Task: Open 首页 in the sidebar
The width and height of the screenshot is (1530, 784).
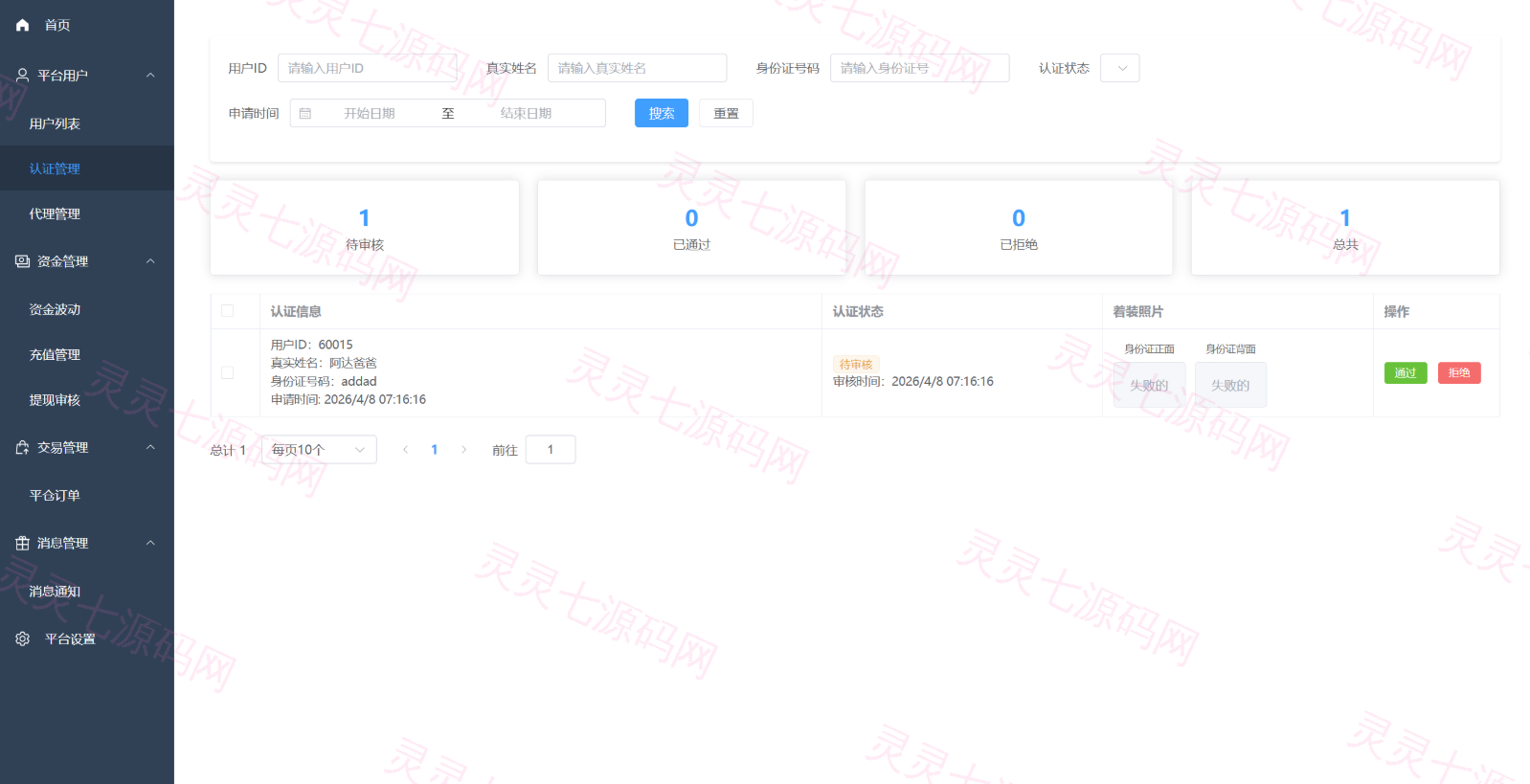Action: pos(87,25)
